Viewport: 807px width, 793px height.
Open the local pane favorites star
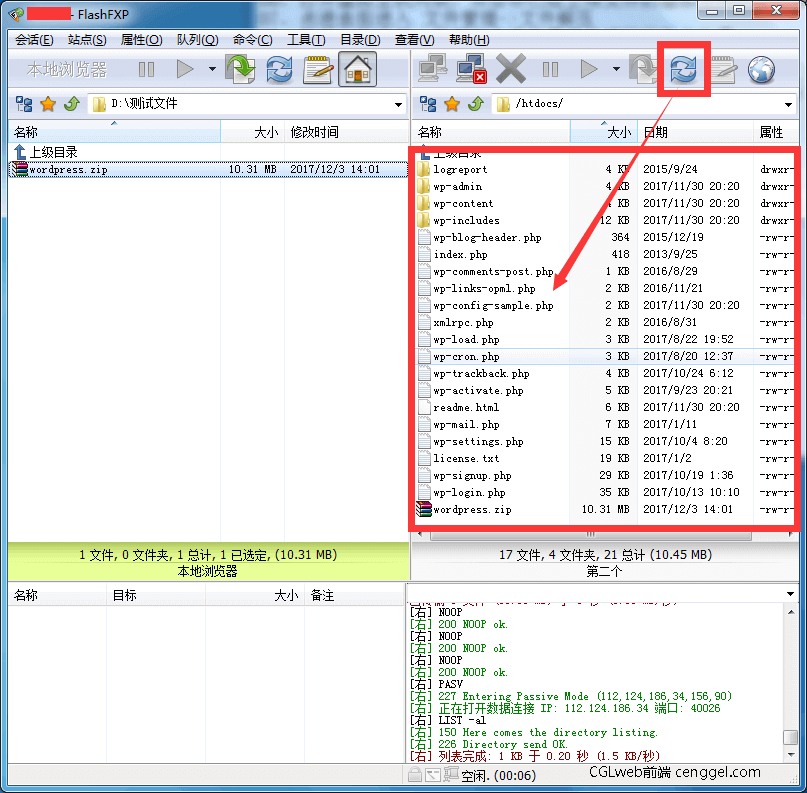pyautogui.click(x=48, y=104)
